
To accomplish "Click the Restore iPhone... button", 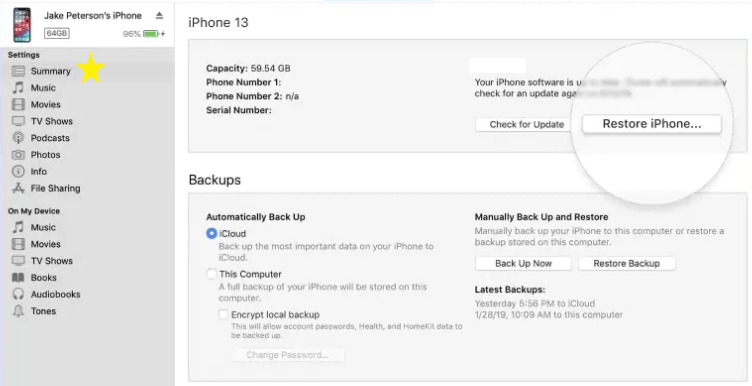I will coord(652,124).
